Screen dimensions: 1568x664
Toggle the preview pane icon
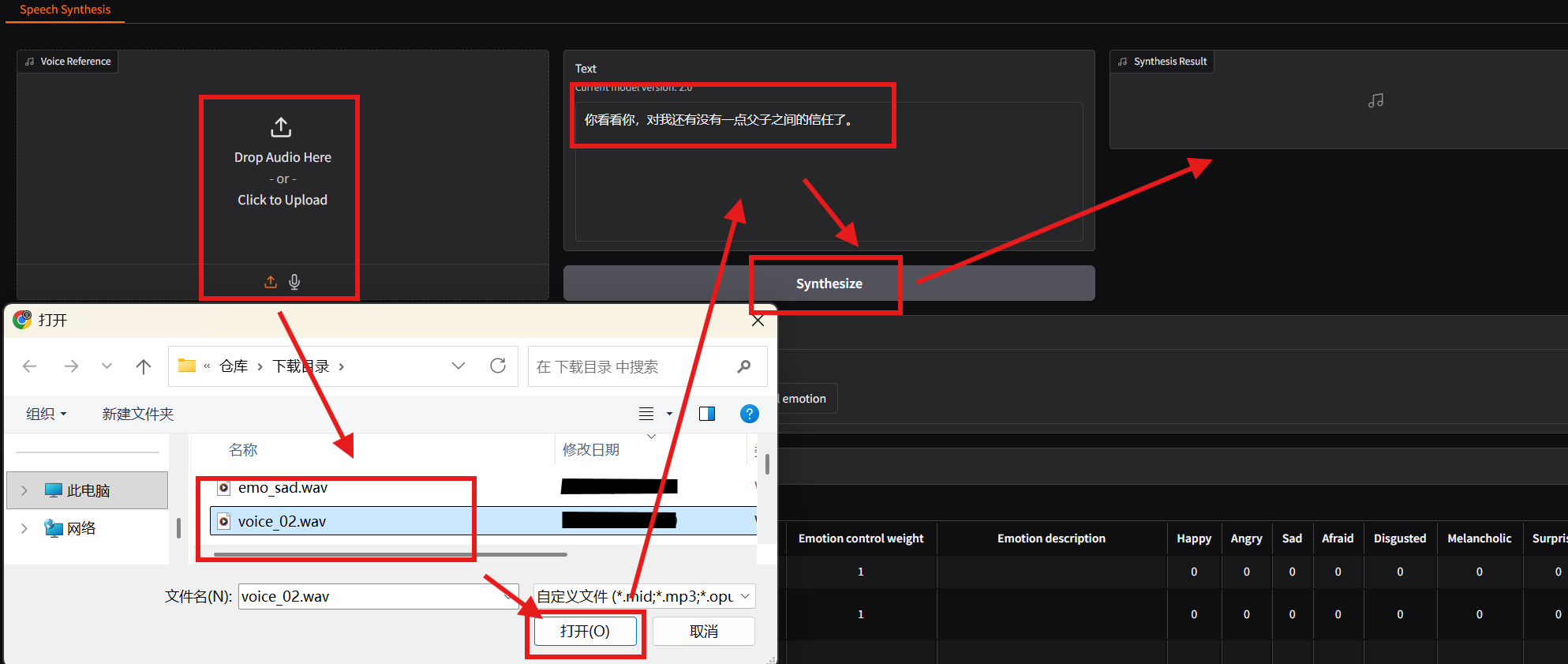coord(706,414)
